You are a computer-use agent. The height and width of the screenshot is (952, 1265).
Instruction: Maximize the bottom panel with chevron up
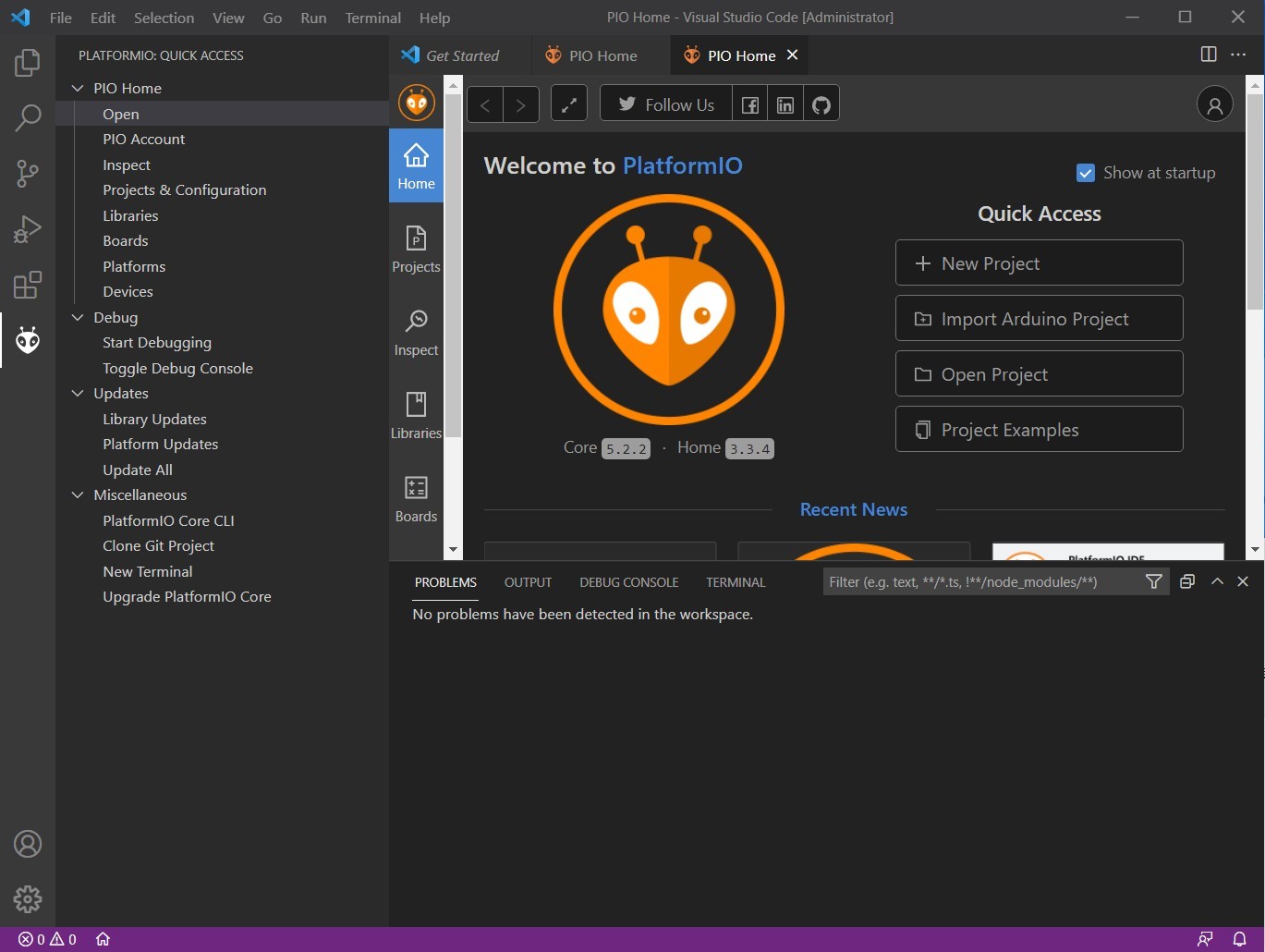click(x=1217, y=581)
